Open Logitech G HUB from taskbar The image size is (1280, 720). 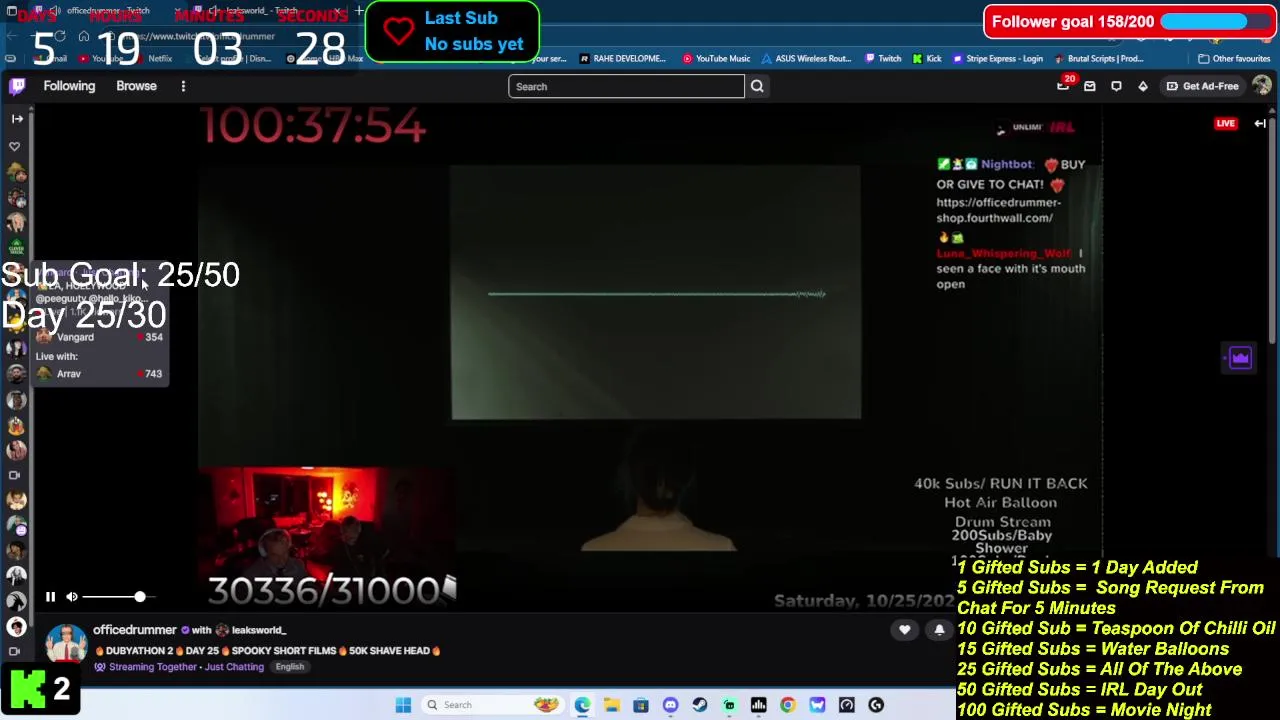pos(876,705)
